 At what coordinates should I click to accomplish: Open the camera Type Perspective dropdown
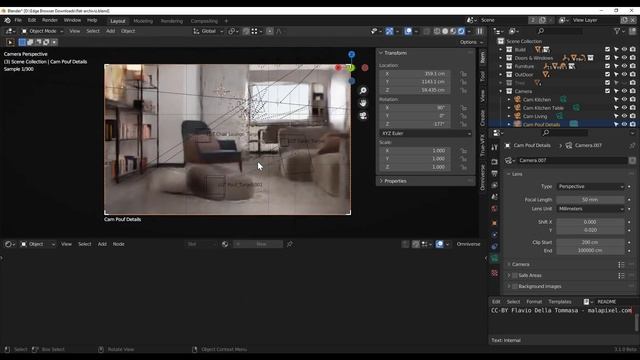591,187
